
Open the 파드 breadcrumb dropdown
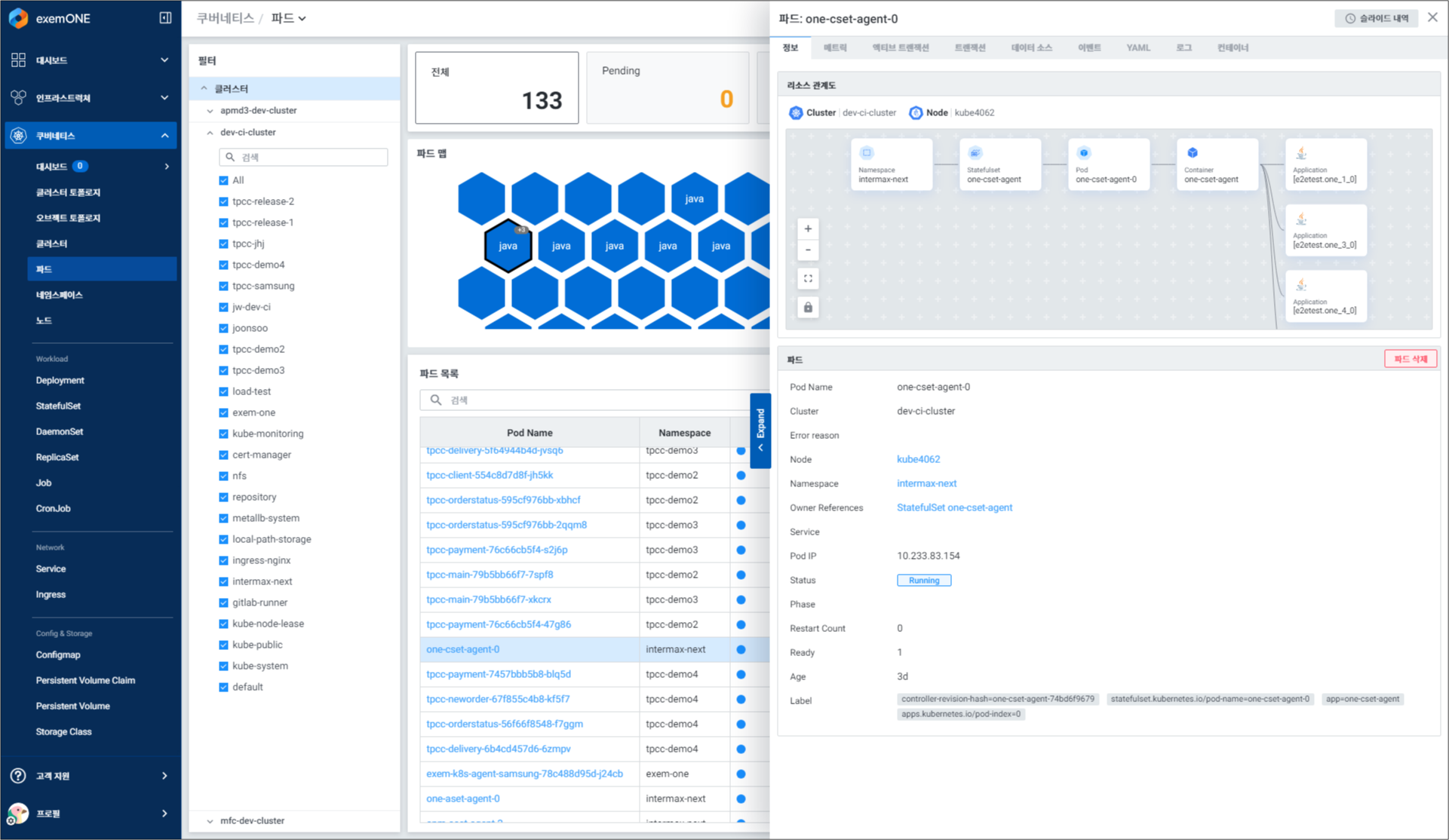(x=290, y=18)
